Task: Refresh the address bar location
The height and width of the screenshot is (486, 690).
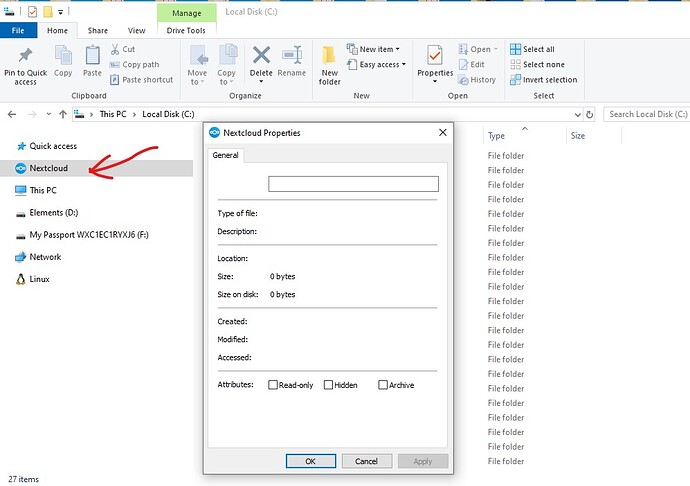Action: click(589, 114)
